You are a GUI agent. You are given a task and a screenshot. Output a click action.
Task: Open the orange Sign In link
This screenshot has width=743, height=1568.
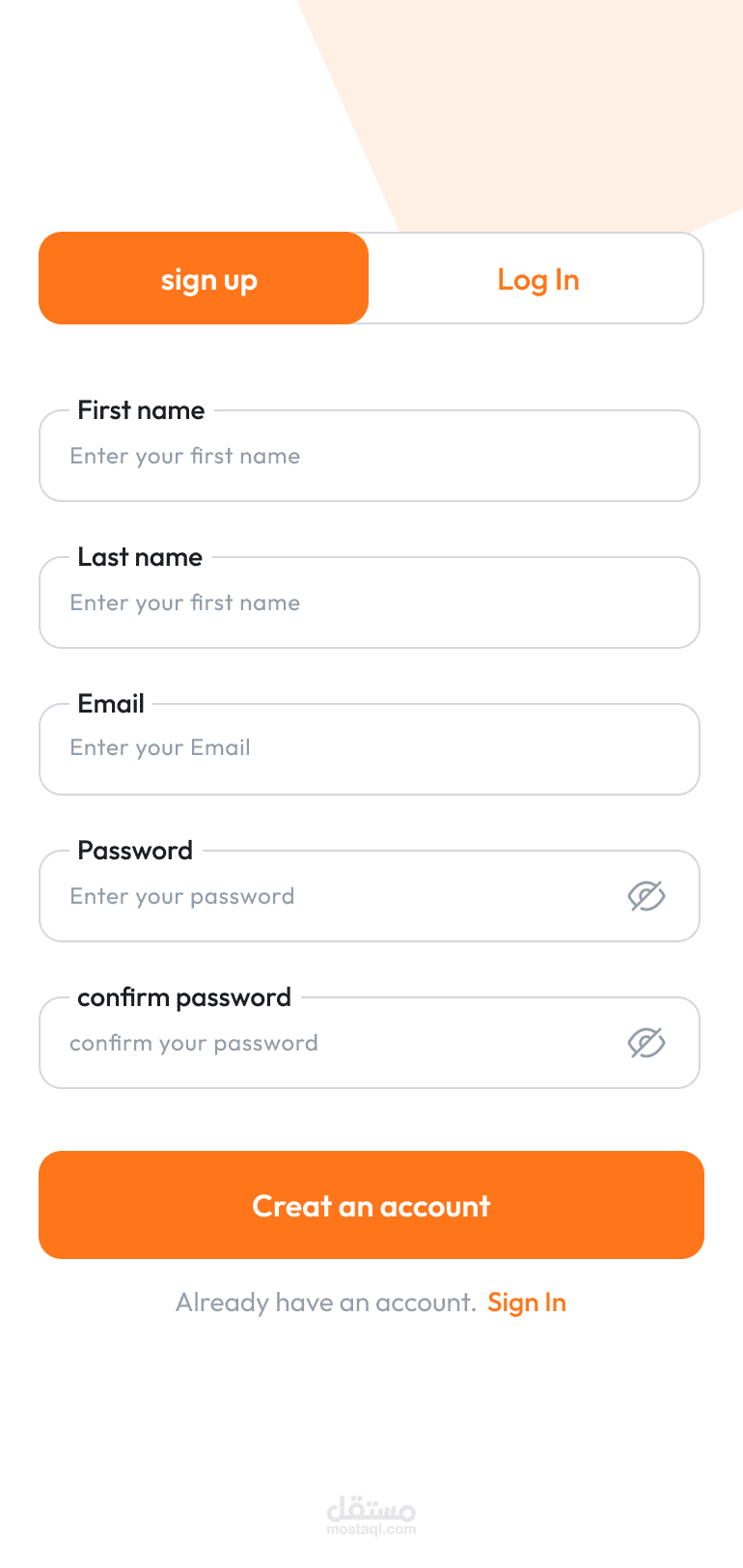click(x=527, y=1302)
